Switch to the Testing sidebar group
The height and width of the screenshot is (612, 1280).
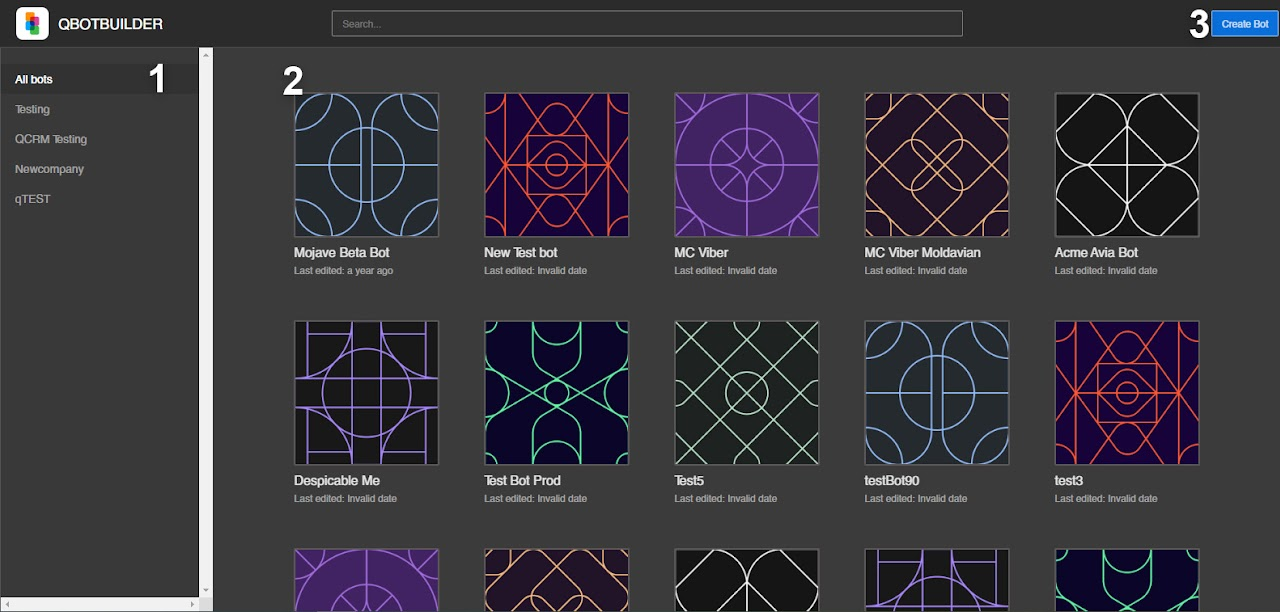32,109
